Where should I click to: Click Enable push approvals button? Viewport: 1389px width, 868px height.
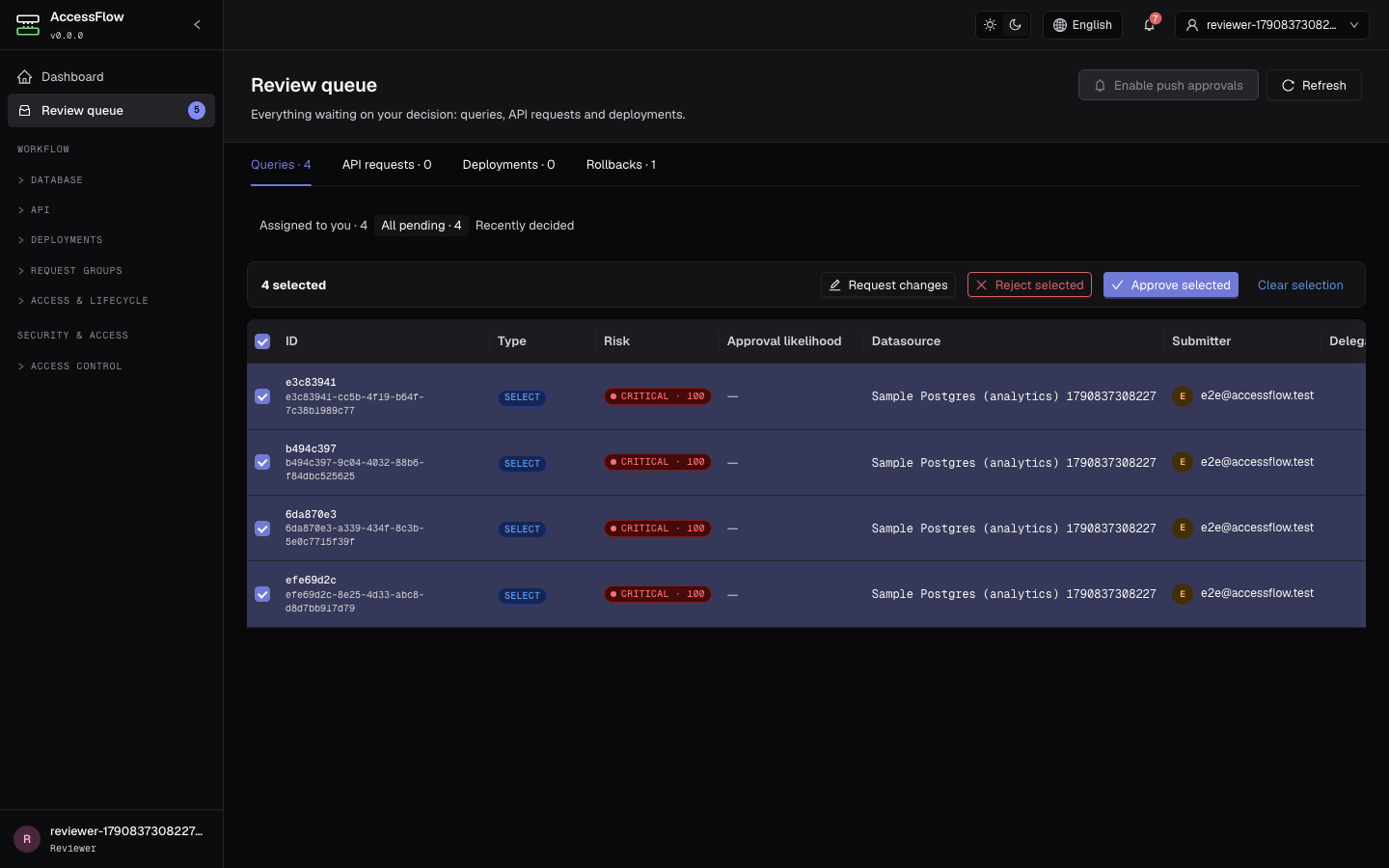(1168, 86)
